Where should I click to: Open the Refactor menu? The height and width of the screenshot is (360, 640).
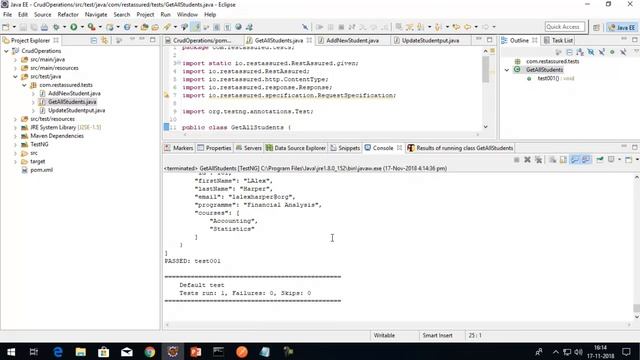coord(68,14)
